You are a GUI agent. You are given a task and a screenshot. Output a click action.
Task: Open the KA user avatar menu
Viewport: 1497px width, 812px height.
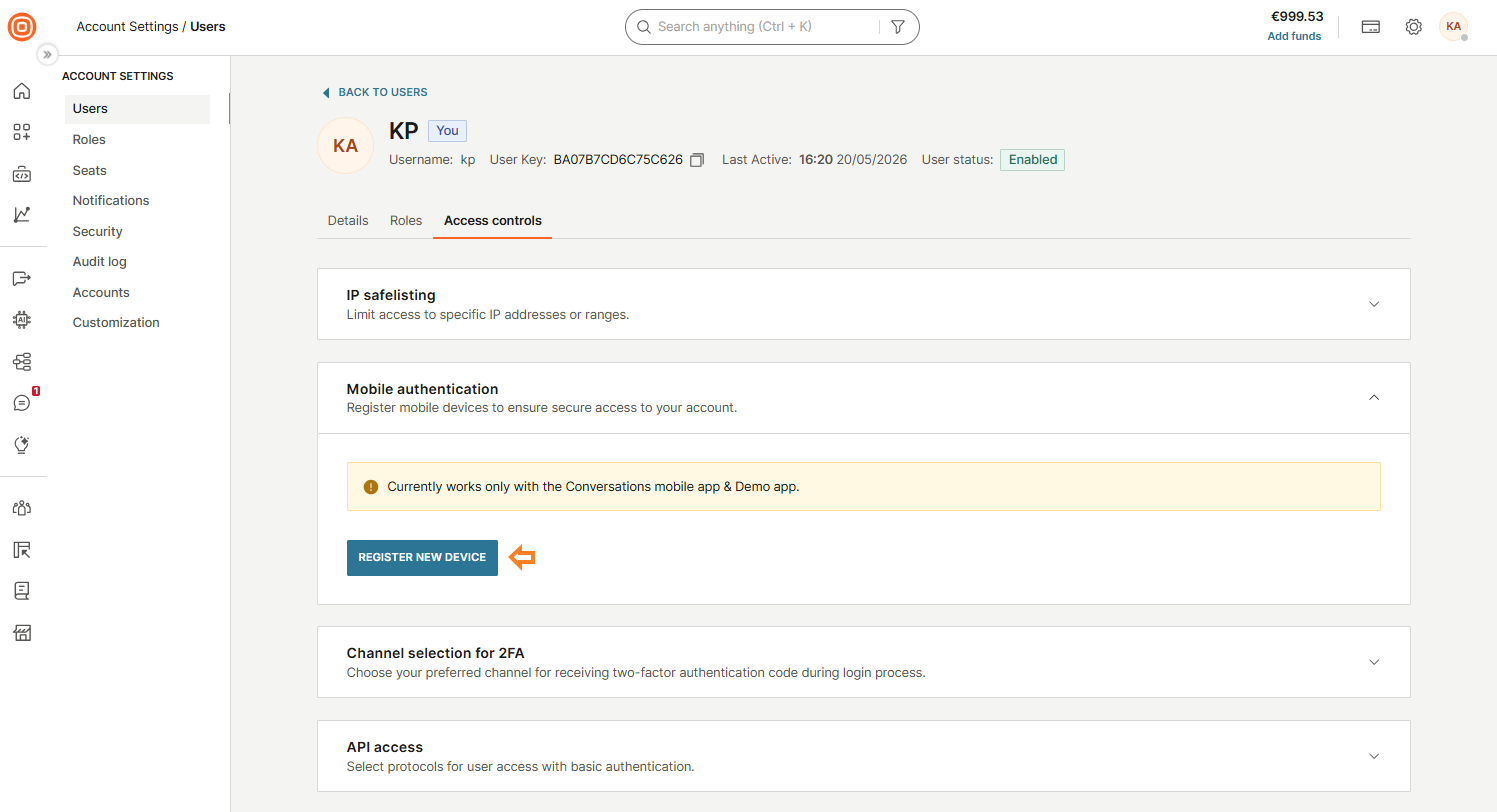(x=1453, y=27)
